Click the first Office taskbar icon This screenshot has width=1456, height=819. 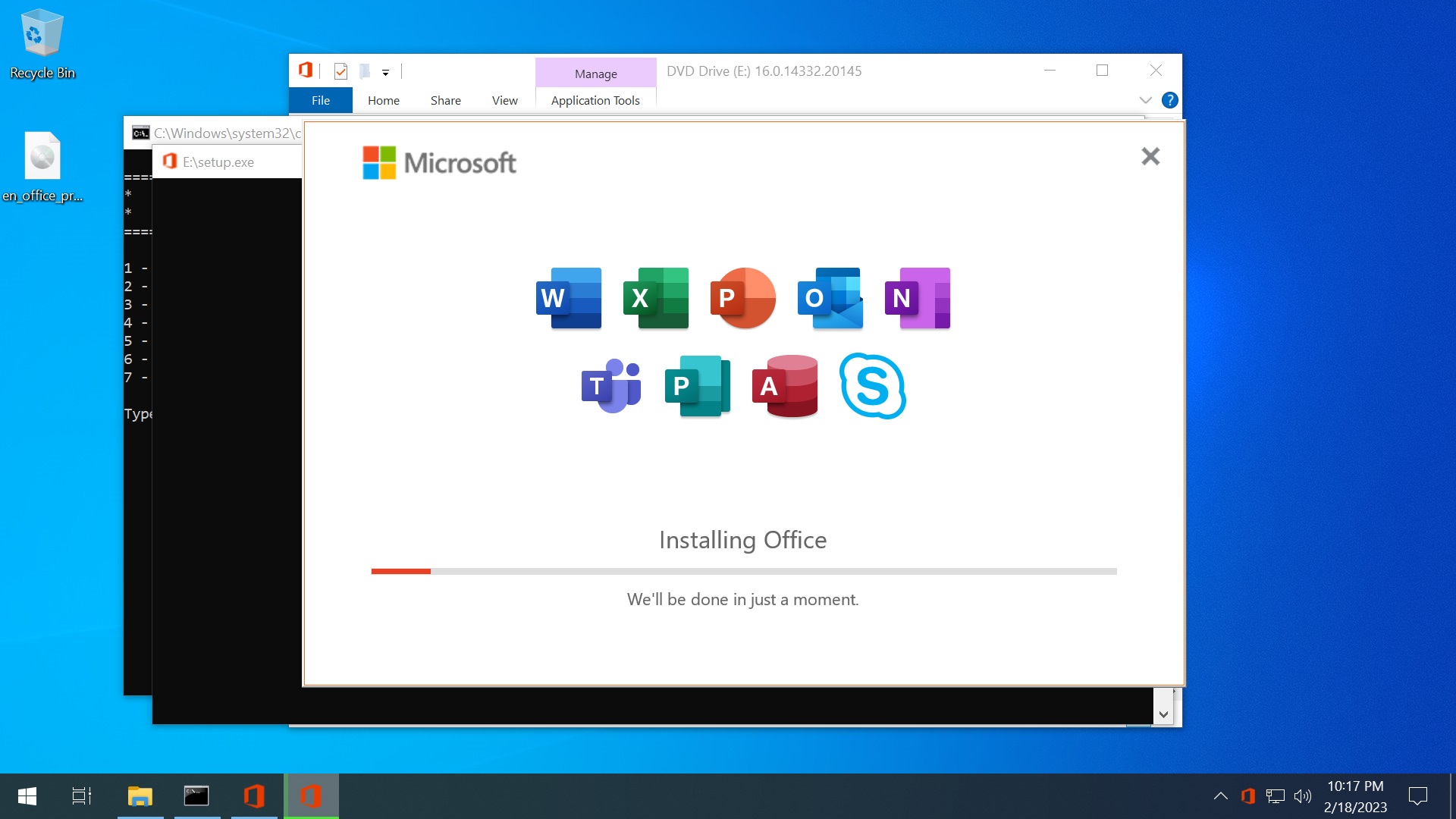tap(254, 796)
